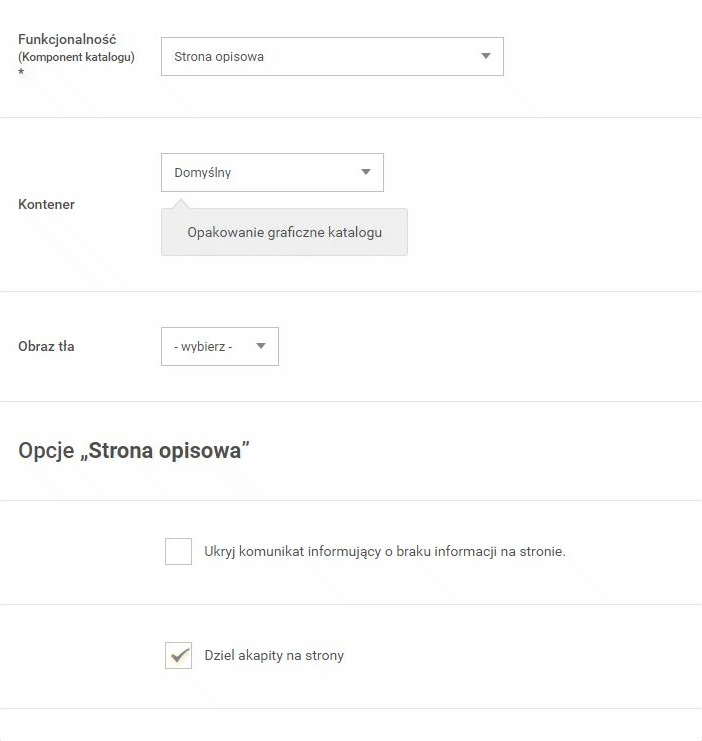Click the selected Strona opisowa value text
Image resolution: width=702 pixels, height=741 pixels.
(219, 57)
